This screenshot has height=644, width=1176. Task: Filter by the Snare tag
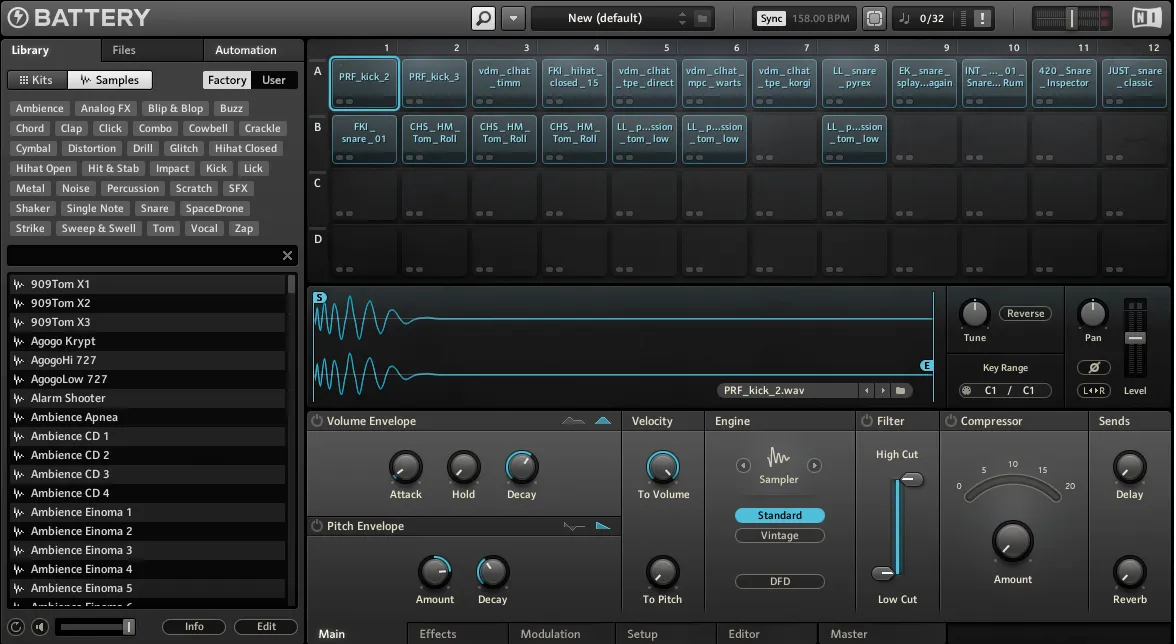pyautogui.click(x=154, y=208)
